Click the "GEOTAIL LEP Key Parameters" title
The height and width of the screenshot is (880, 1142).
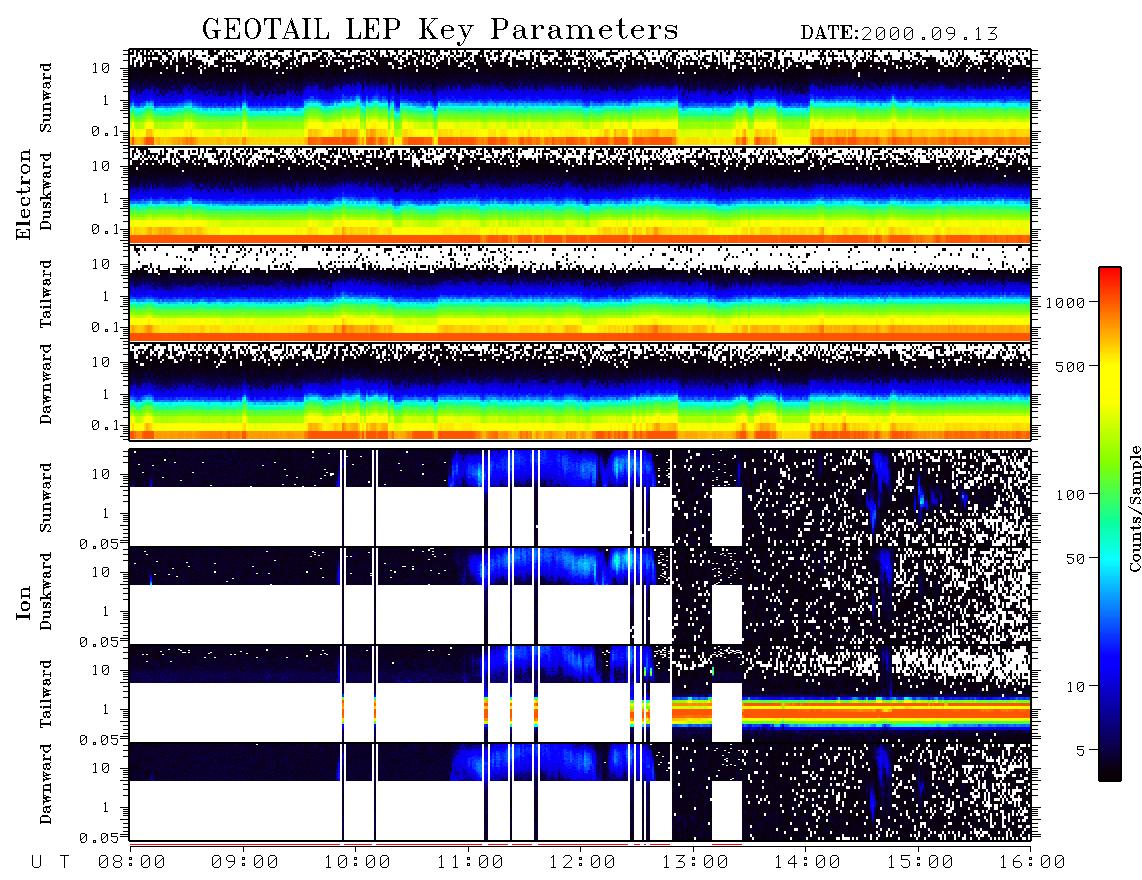(440, 30)
